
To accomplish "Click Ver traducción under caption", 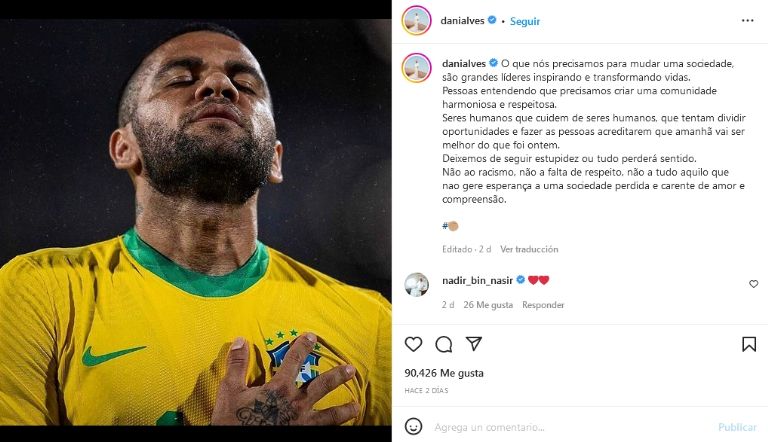I will point(529,249).
